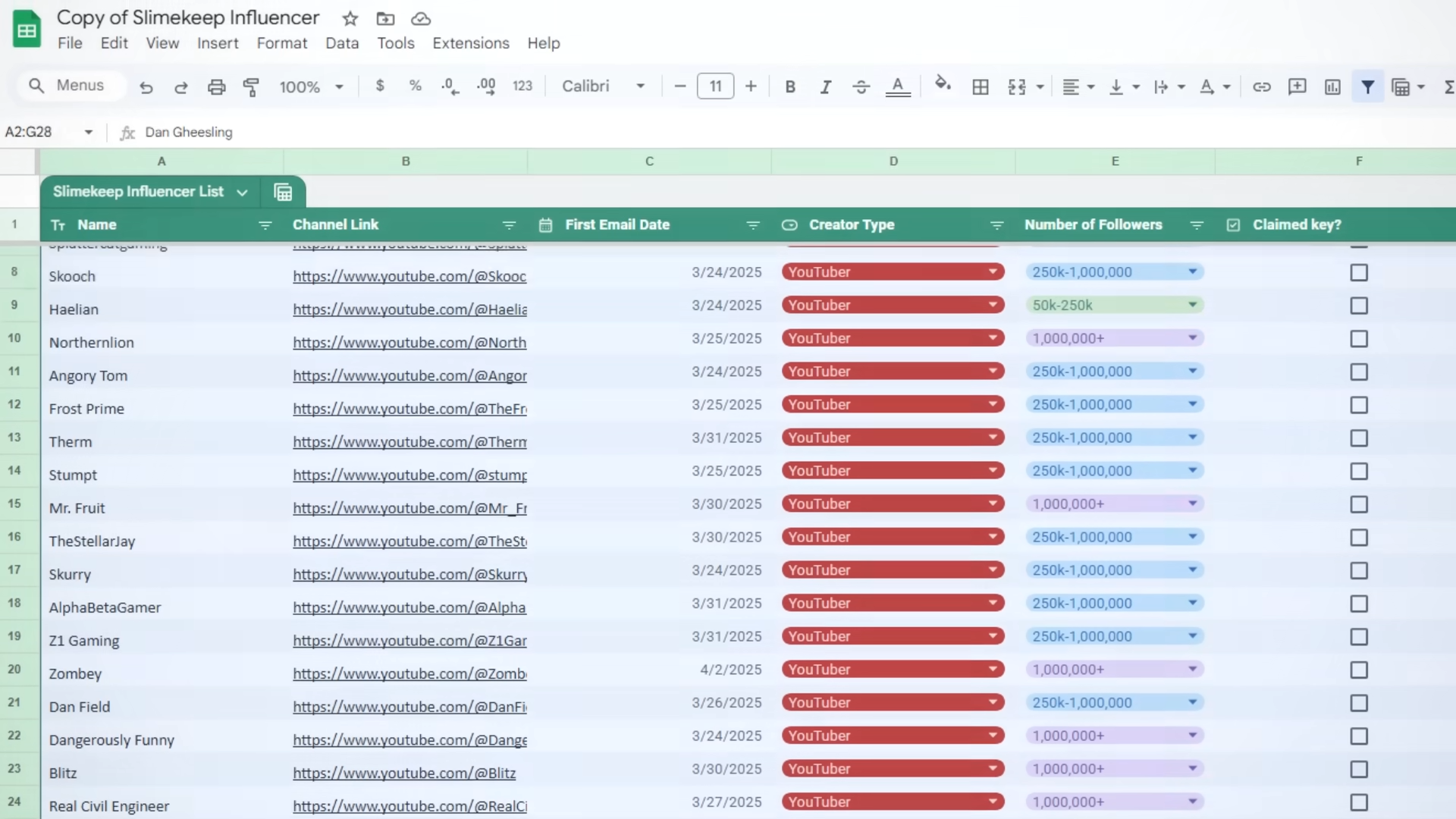This screenshot has height=819, width=1456.
Task: Expand the Slimekeep Influencer List table menu
Action: click(242, 193)
